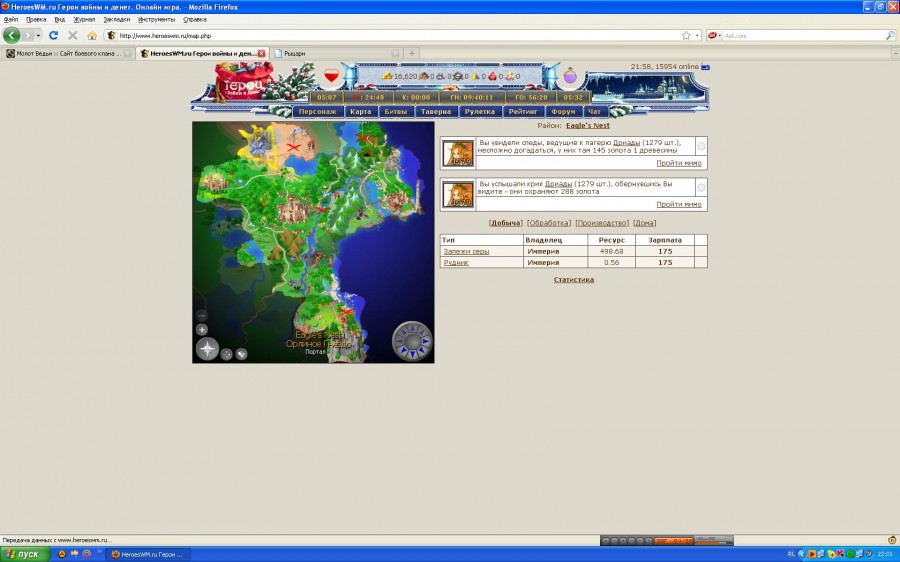The width and height of the screenshot is (900, 562).
Task: Click the Статистика link
Action: (x=573, y=280)
